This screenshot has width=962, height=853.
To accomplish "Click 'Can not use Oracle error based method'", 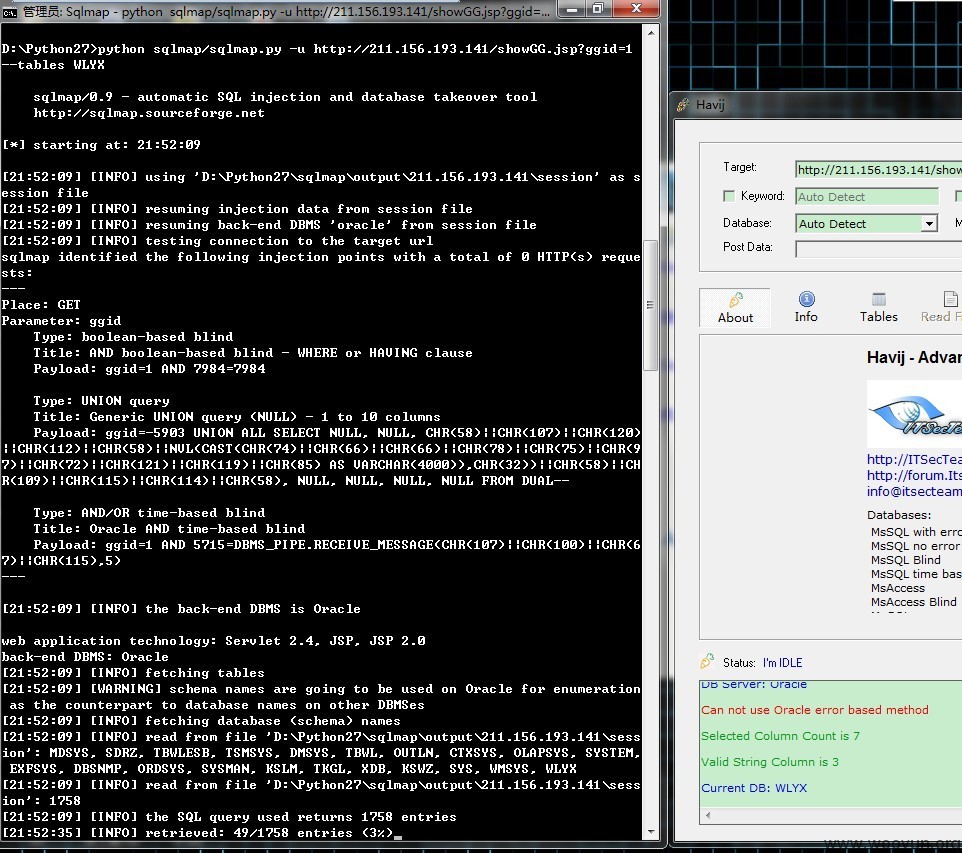I will (815, 710).
